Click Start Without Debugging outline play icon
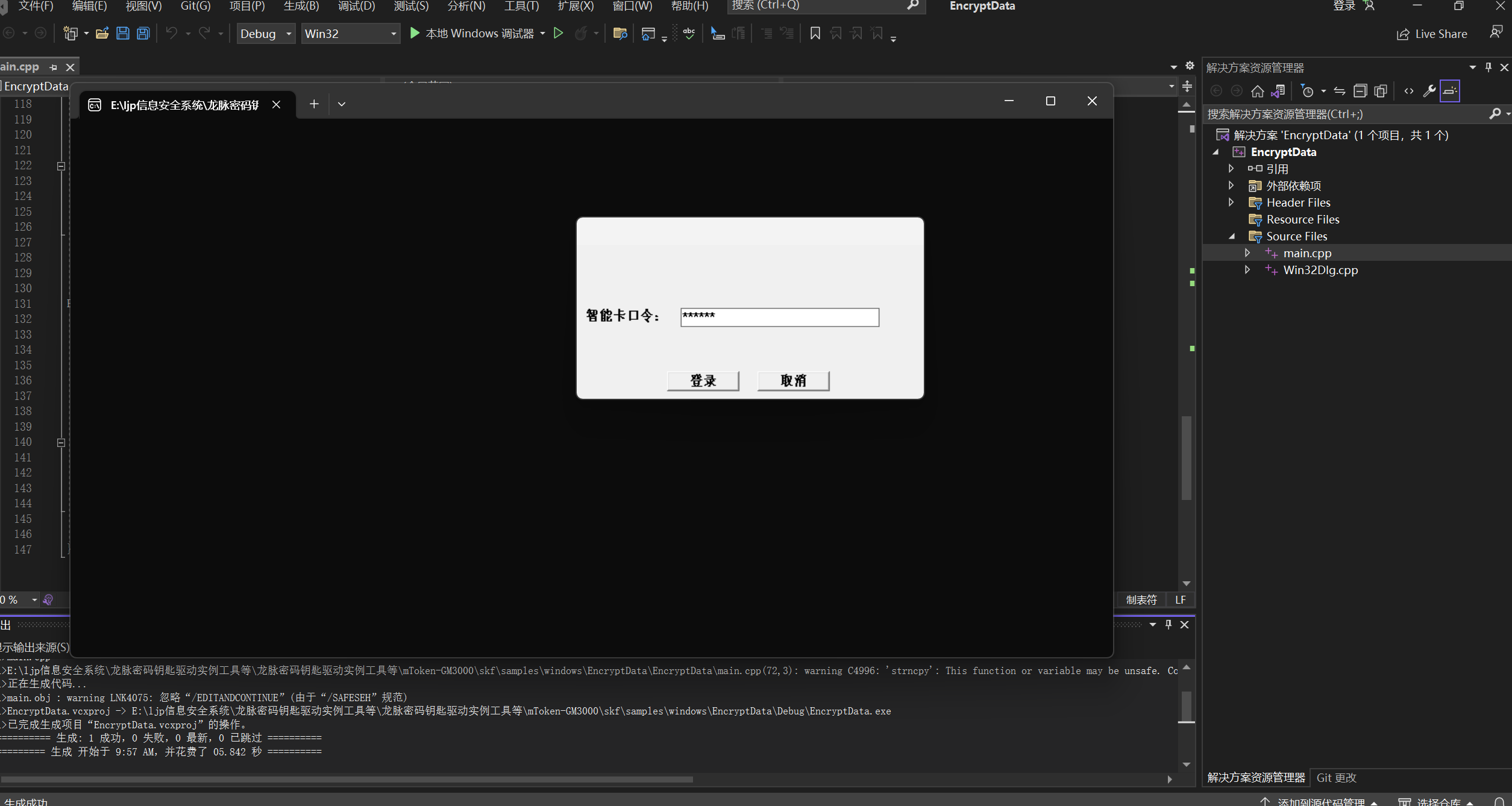The height and width of the screenshot is (806, 1512). point(559,33)
